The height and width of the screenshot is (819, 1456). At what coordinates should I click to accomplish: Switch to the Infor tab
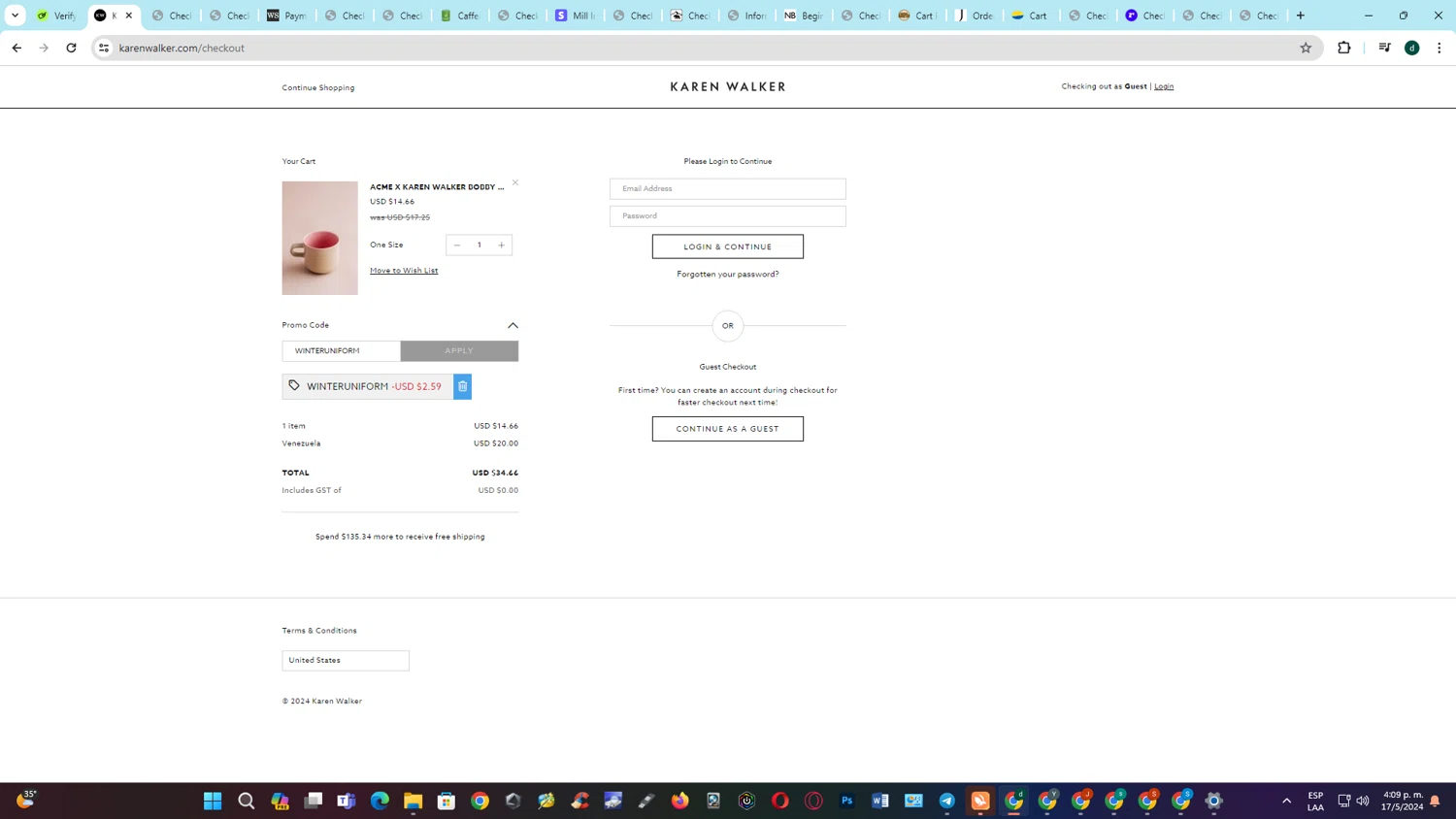(x=747, y=16)
